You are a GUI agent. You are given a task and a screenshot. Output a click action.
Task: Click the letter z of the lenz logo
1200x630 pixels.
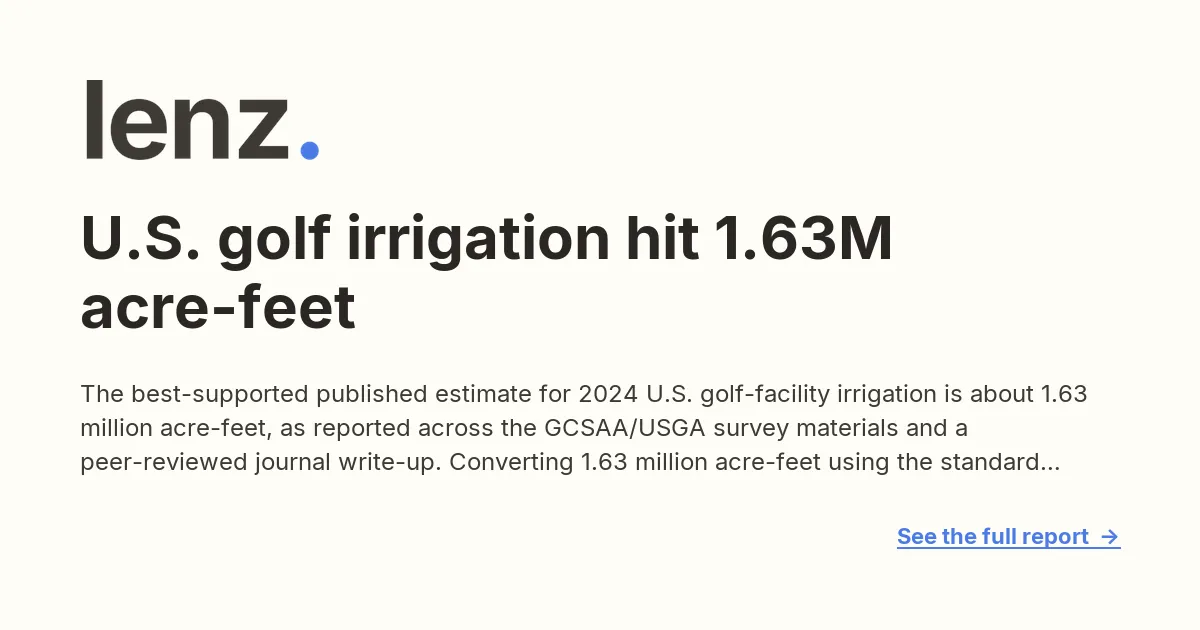260,131
